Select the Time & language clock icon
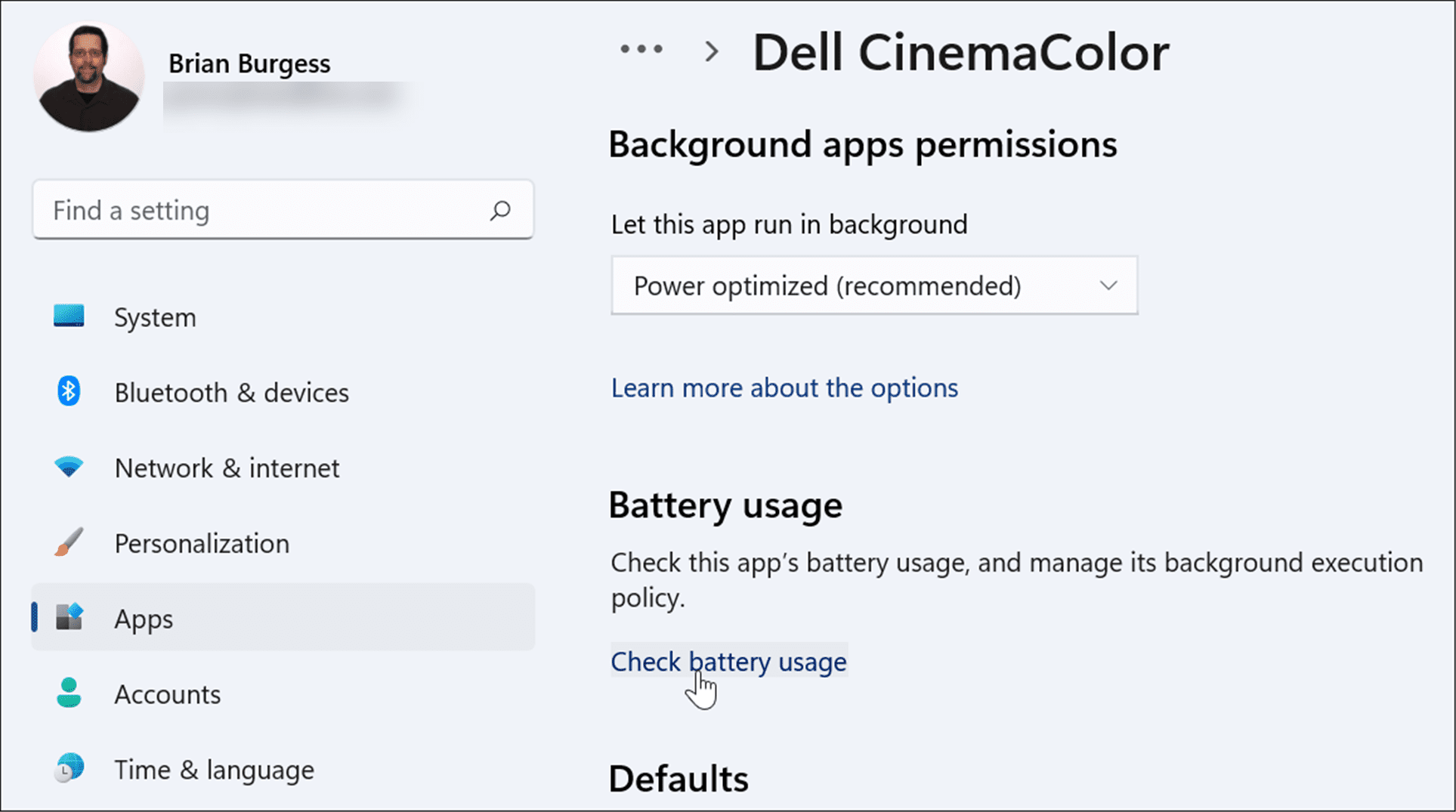 coord(69,768)
